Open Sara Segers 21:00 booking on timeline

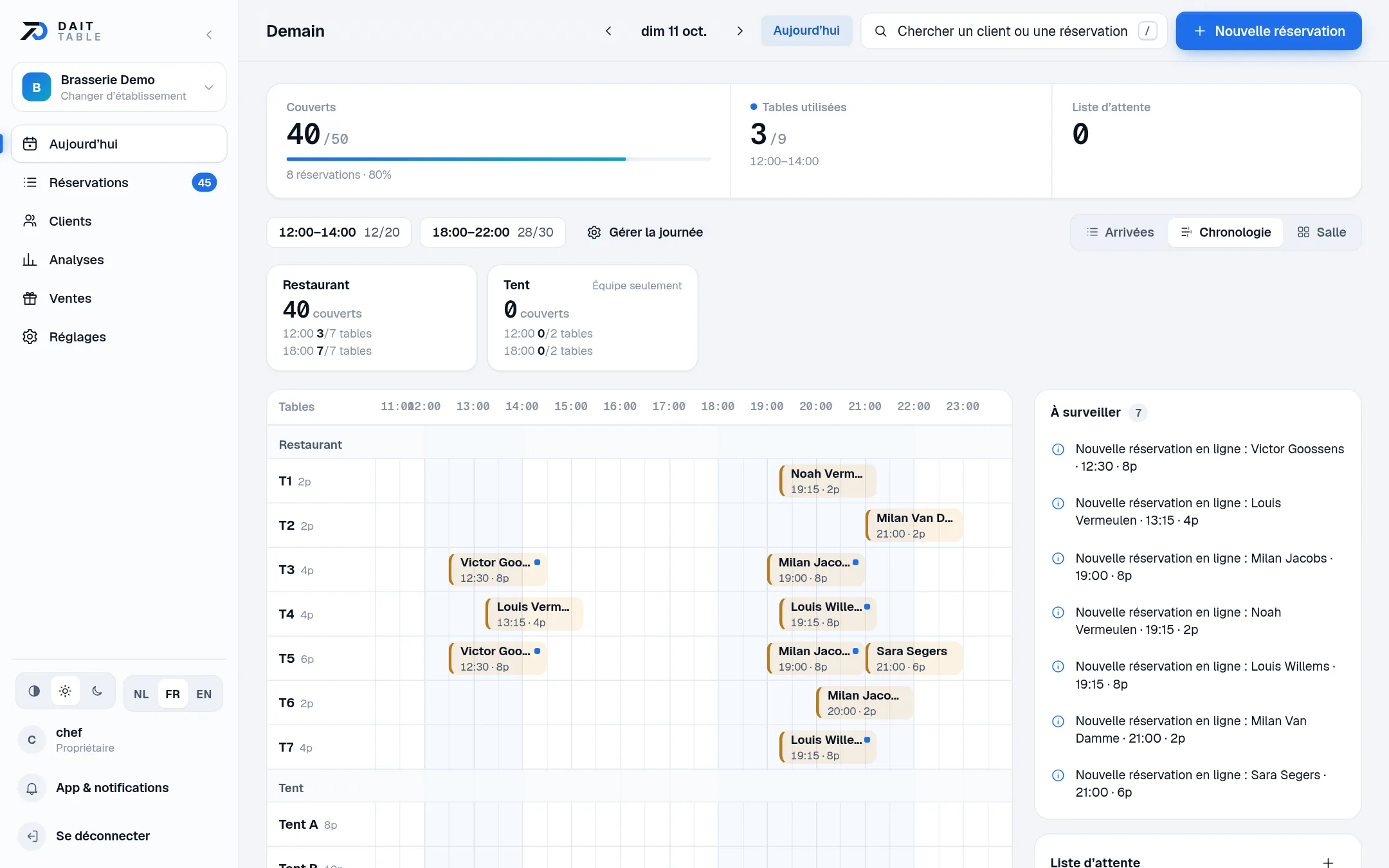(x=914, y=658)
